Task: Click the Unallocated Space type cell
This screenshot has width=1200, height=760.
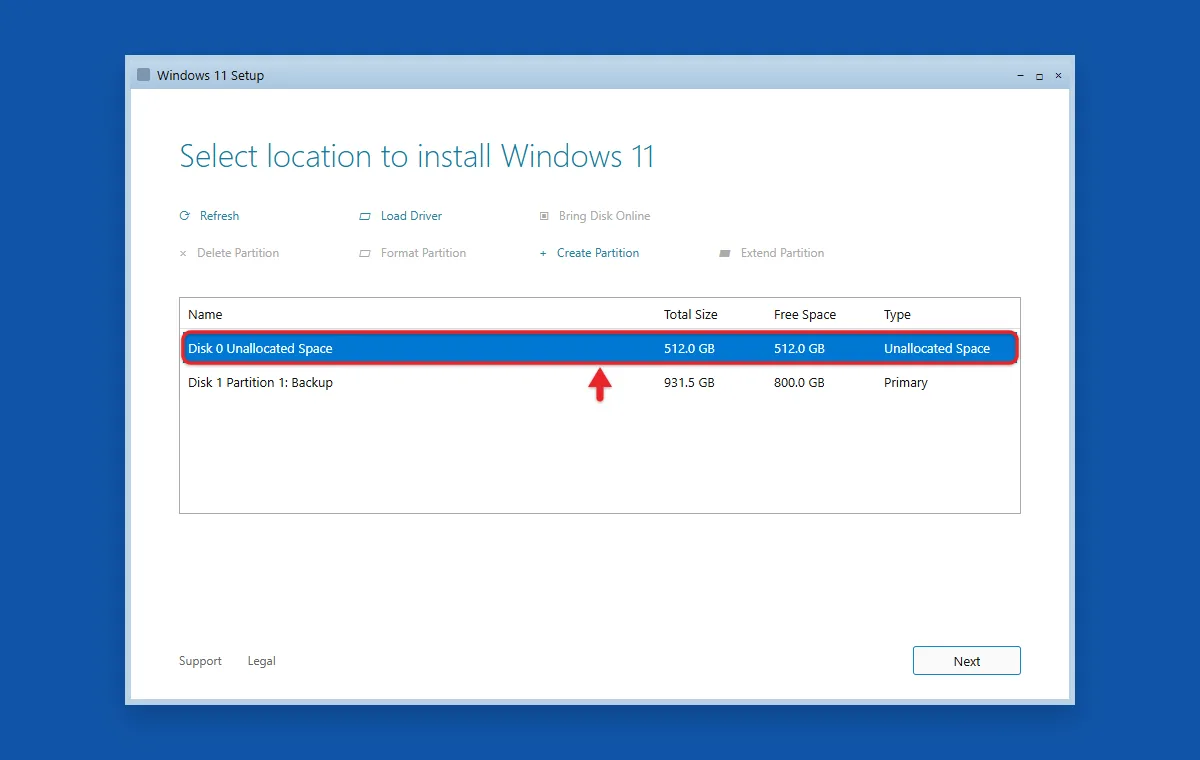Action: click(937, 349)
